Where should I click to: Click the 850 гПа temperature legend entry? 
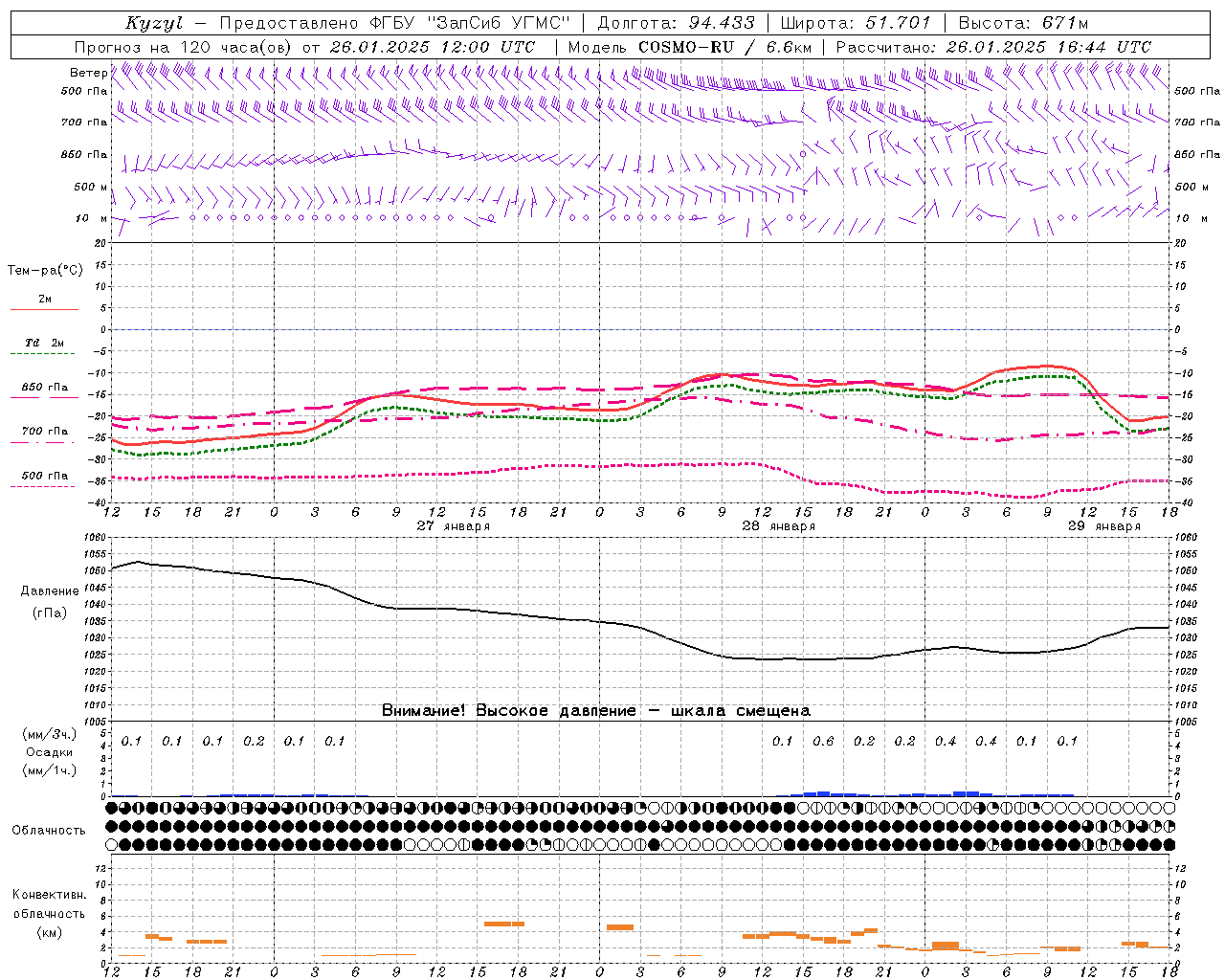tap(44, 387)
